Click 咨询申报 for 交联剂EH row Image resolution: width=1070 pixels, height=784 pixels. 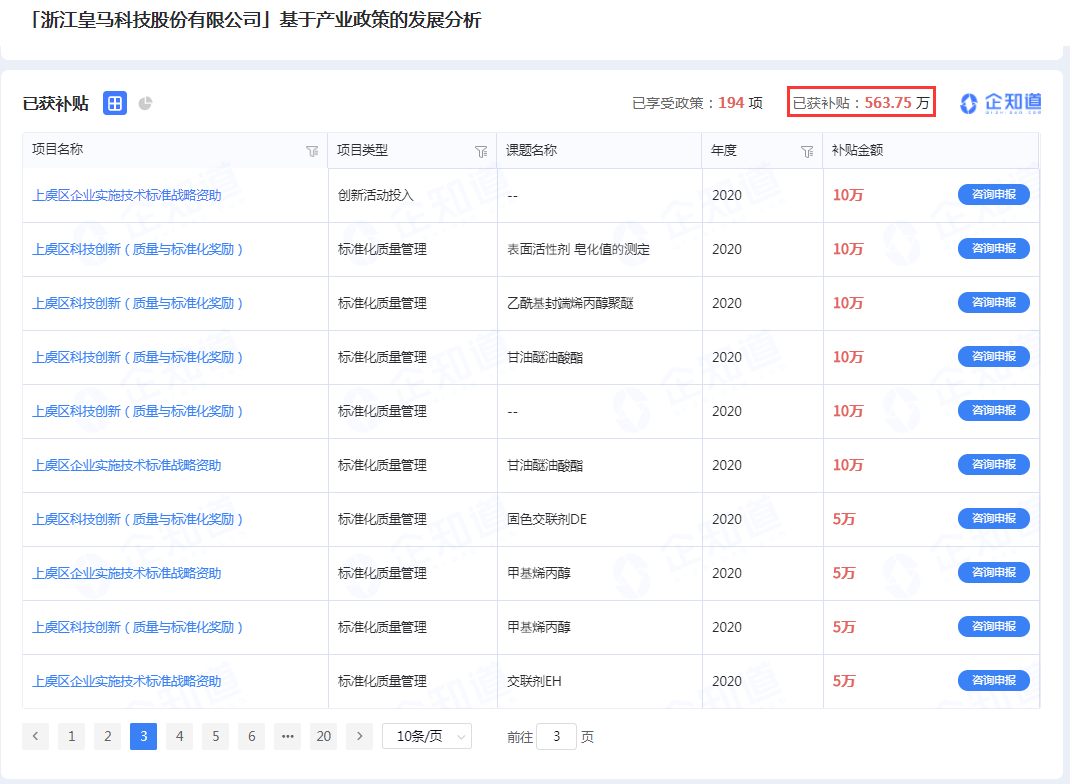[x=994, y=680]
